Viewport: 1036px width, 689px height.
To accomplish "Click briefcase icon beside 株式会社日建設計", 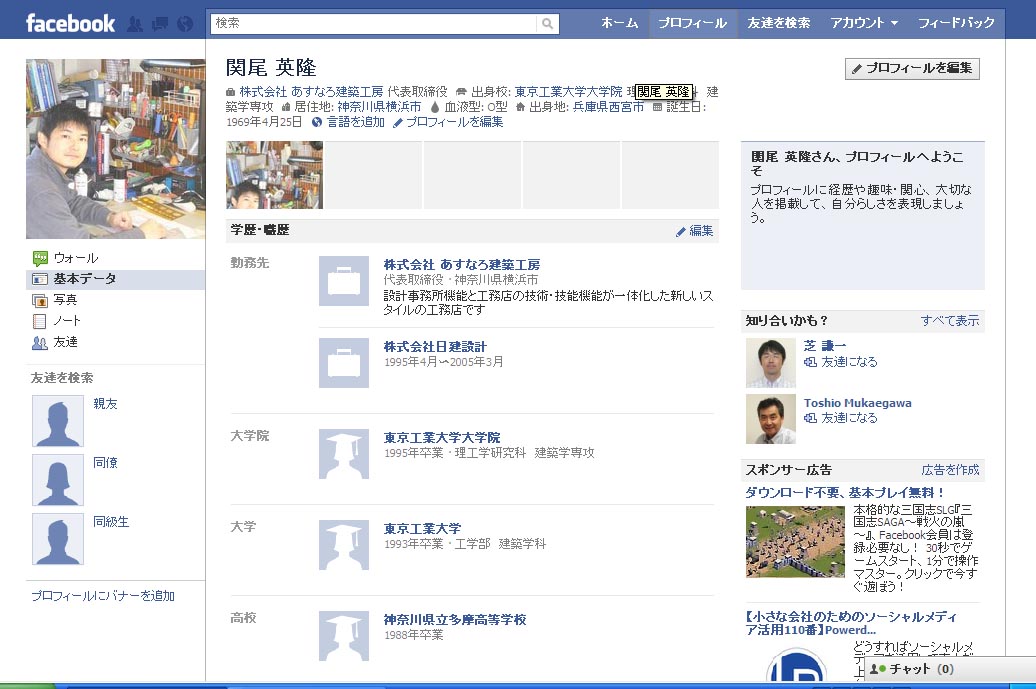I will tap(344, 363).
